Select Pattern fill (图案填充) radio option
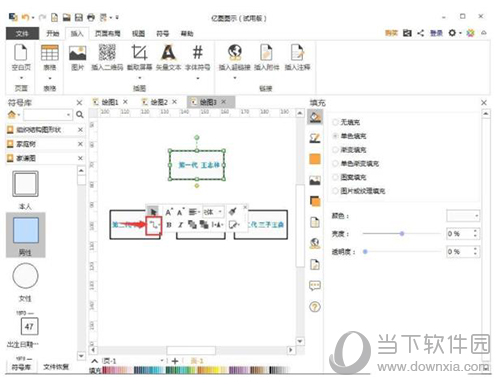Image resolution: width=500 pixels, height=385 pixels. coord(335,177)
